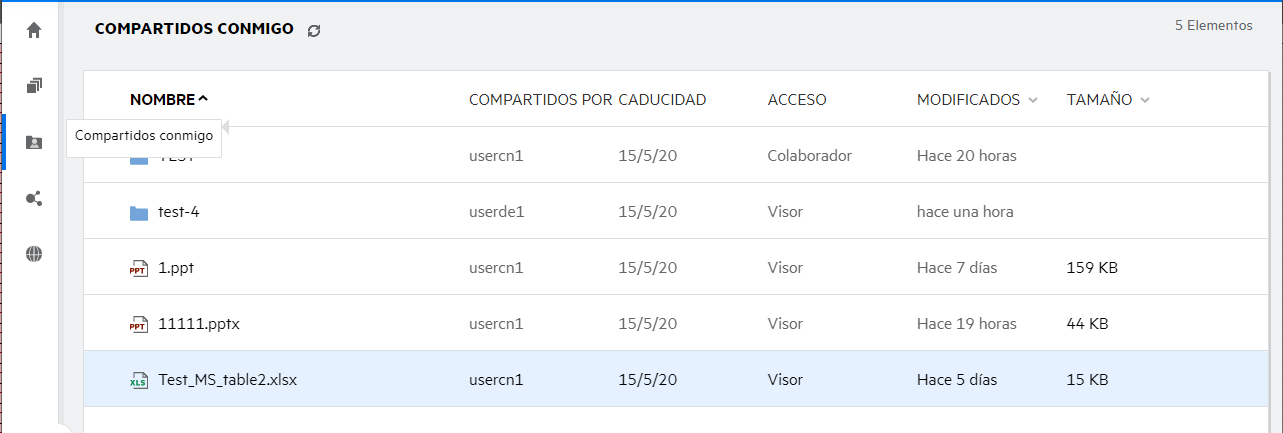
Task: Open the Net Folders globe icon
Action: pyautogui.click(x=34, y=254)
